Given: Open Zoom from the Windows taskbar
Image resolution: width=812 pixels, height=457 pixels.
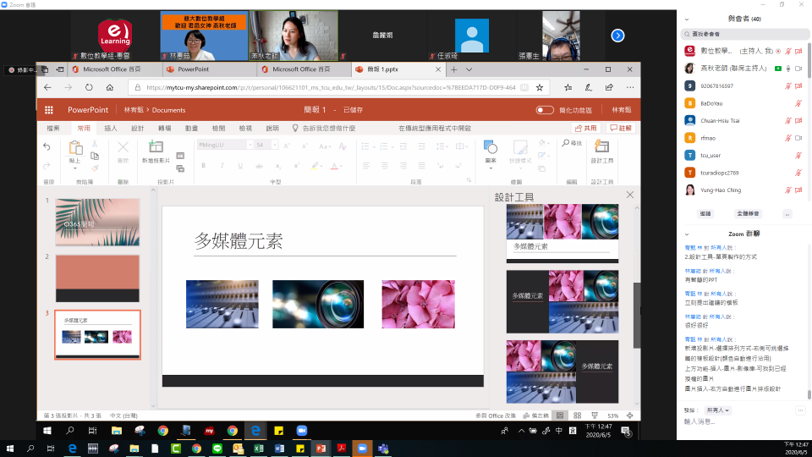Looking at the screenshot, I should [x=362, y=449].
